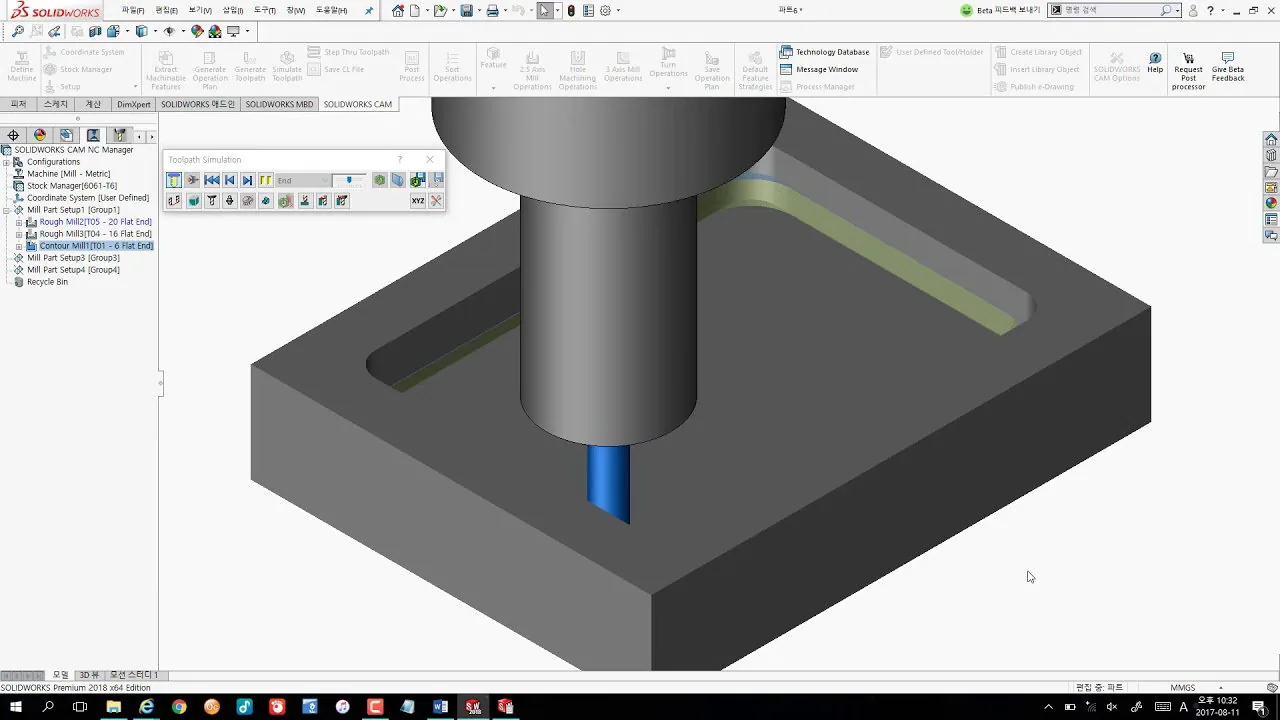This screenshot has width=1280, height=720.
Task: Close the Toolpath Simulation panel
Action: (430, 159)
